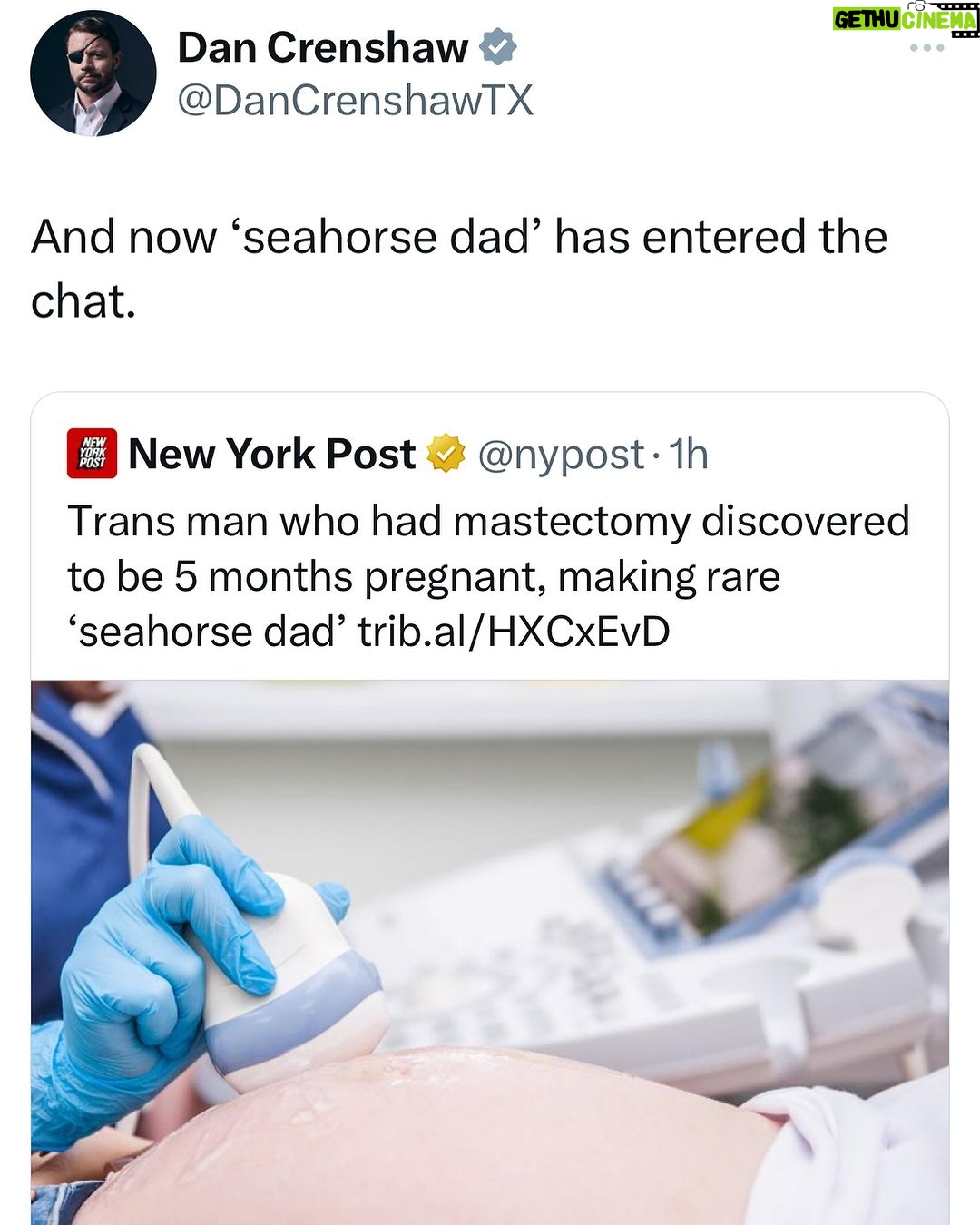The height and width of the screenshot is (1225, 980).
Task: Click the New York Post account name
Action: tap(272, 453)
